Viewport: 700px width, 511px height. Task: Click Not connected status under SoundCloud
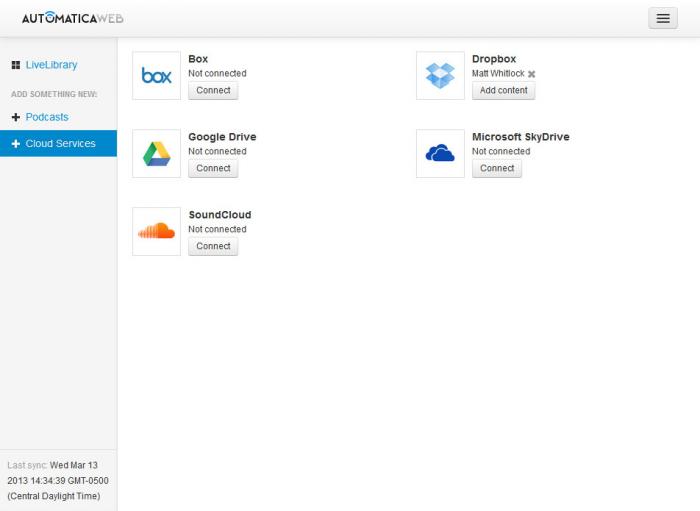tap(217, 229)
